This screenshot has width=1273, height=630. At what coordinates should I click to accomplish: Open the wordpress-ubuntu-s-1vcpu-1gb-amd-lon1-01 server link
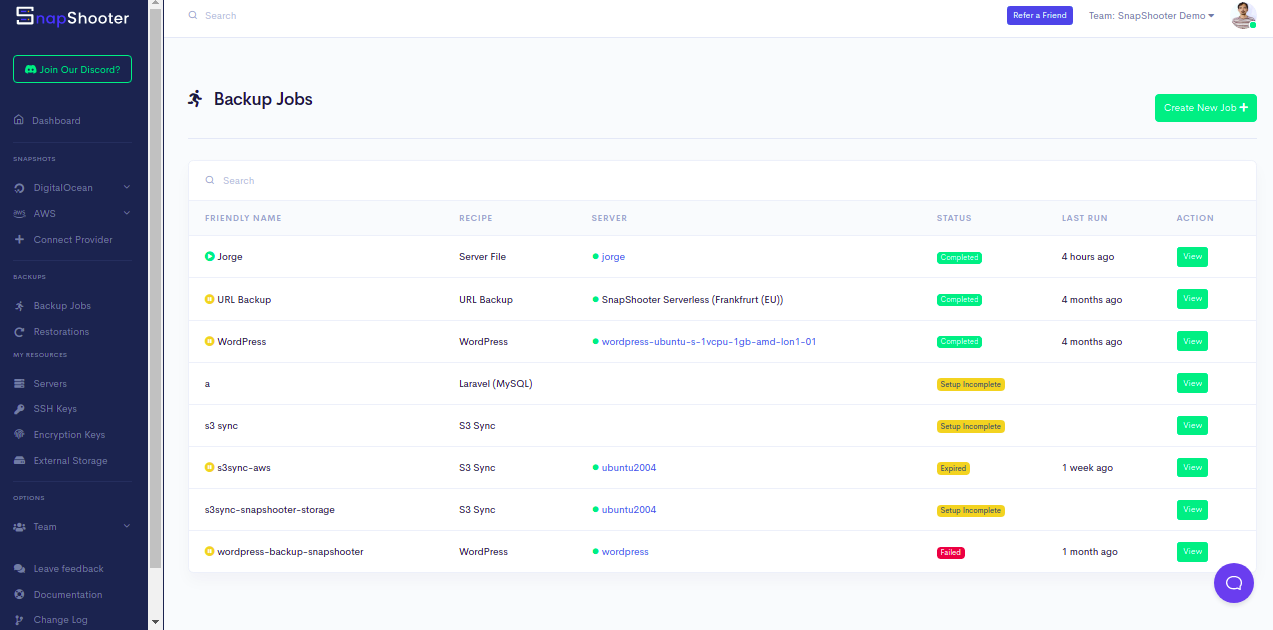[709, 342]
